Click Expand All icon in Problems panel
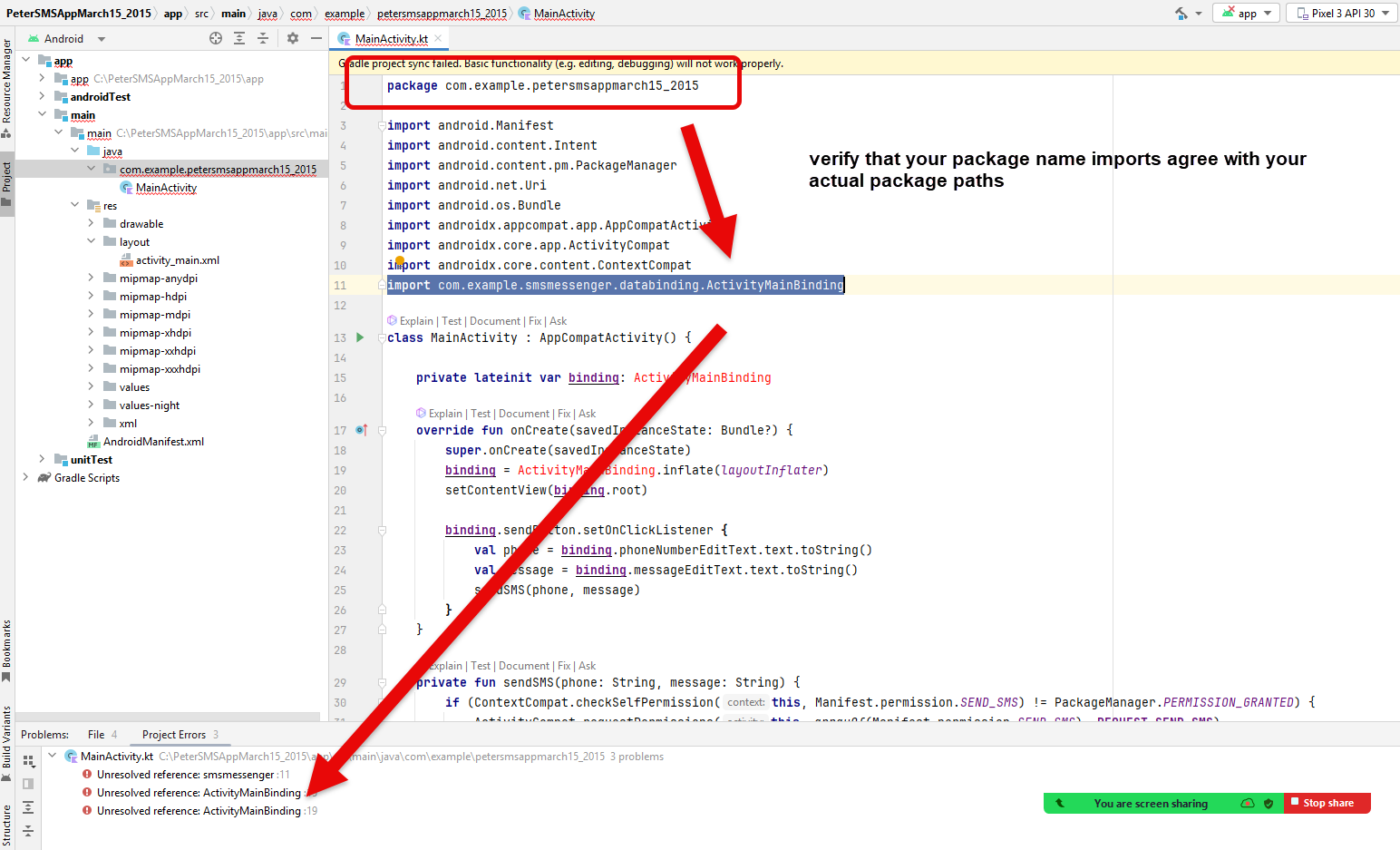This screenshot has width=1400, height=850. (x=28, y=807)
